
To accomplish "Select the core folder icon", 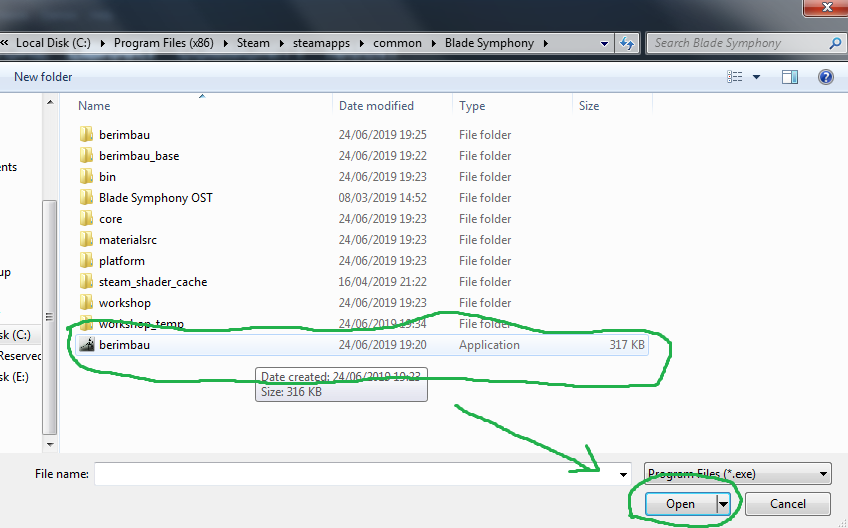I will 87,219.
